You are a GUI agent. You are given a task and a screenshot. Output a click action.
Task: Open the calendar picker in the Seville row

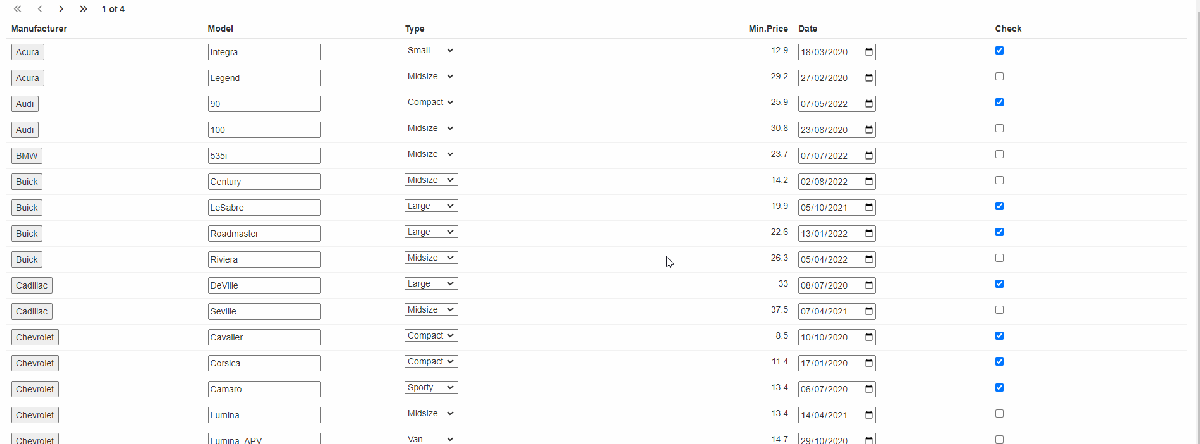[x=868, y=311]
